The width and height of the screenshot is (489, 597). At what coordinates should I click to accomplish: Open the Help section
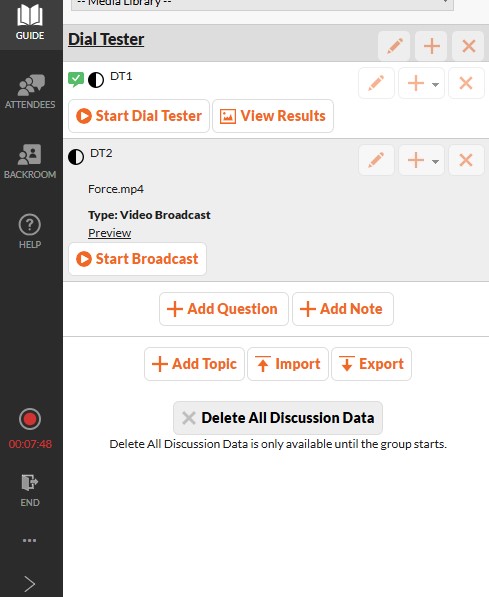point(30,231)
